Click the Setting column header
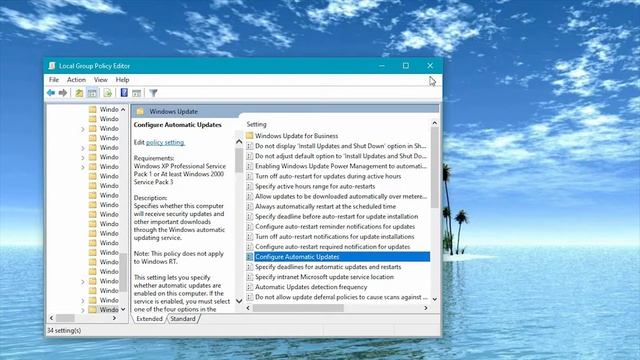 [x=256, y=124]
